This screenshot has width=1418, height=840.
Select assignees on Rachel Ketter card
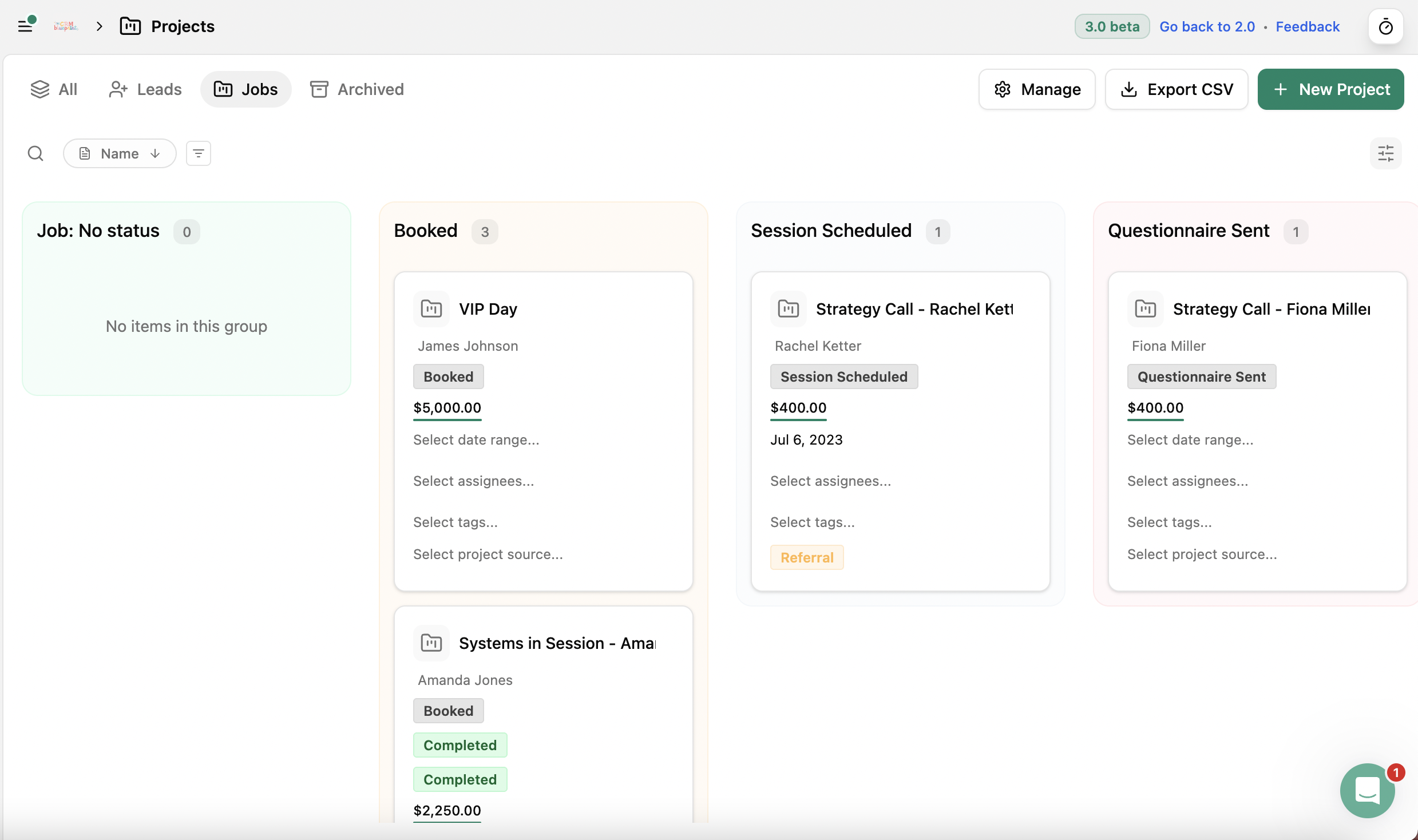pos(830,481)
